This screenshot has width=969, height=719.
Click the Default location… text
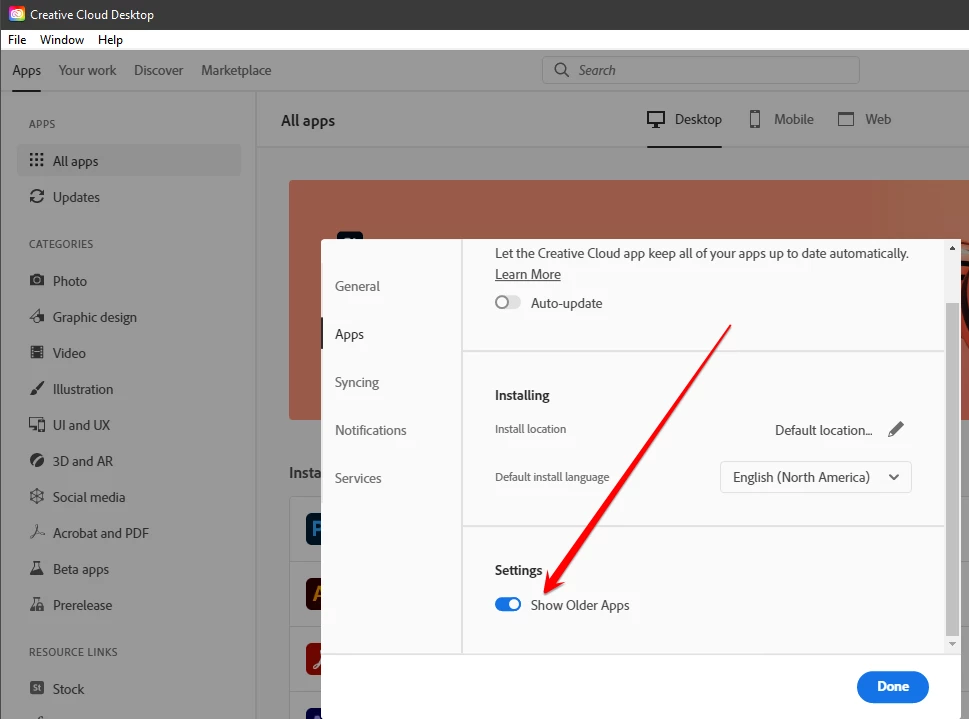point(824,430)
